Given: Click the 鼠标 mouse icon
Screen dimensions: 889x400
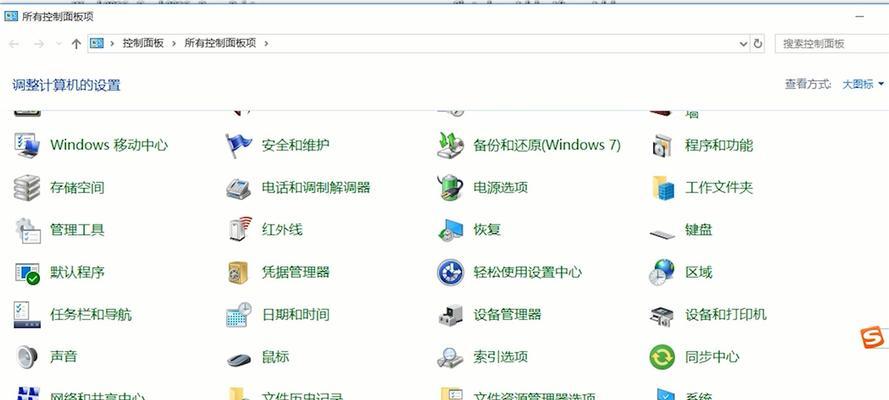Looking at the screenshot, I should (x=239, y=359).
